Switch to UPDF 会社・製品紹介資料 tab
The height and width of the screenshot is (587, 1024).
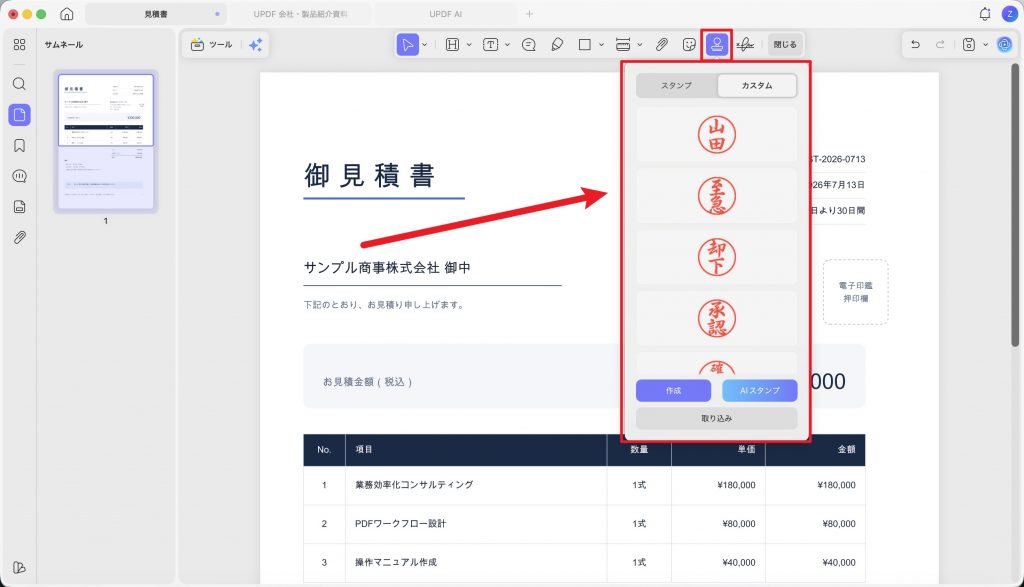click(x=300, y=14)
